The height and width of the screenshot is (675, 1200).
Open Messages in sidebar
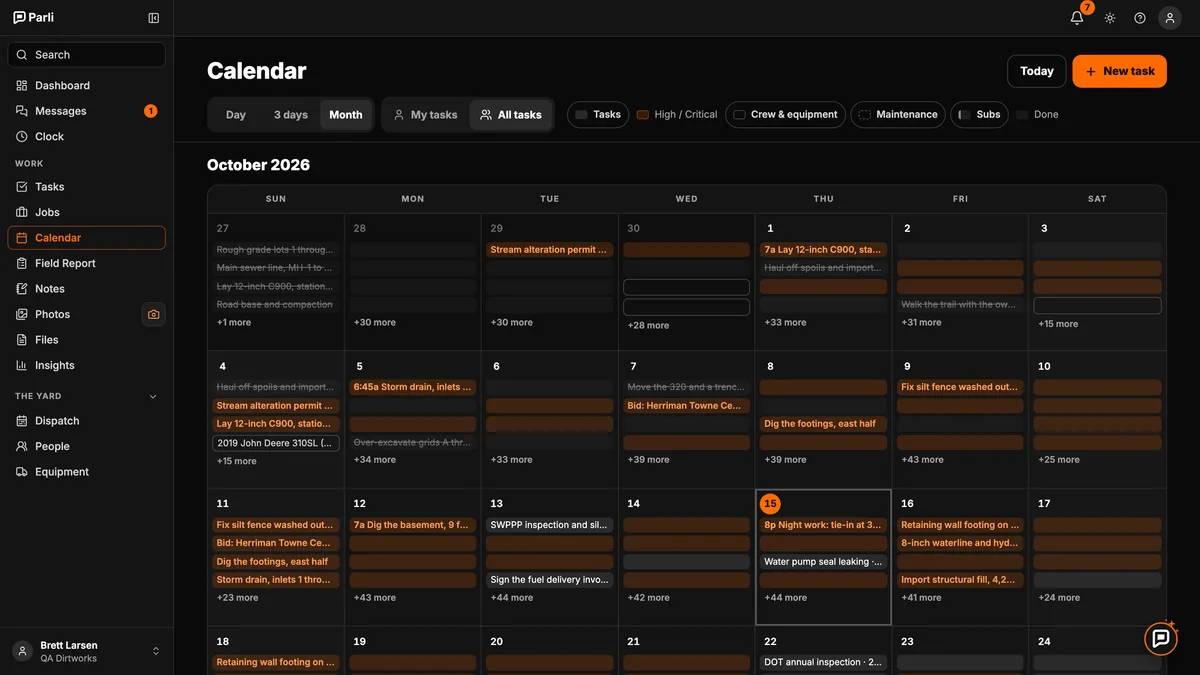coord(87,111)
